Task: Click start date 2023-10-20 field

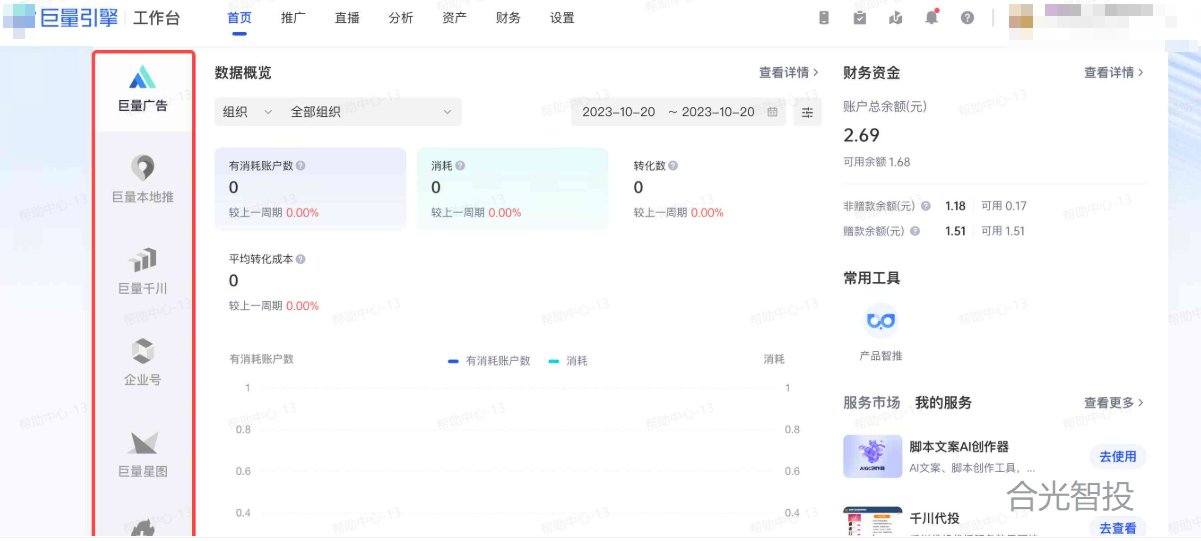Action: pos(619,112)
